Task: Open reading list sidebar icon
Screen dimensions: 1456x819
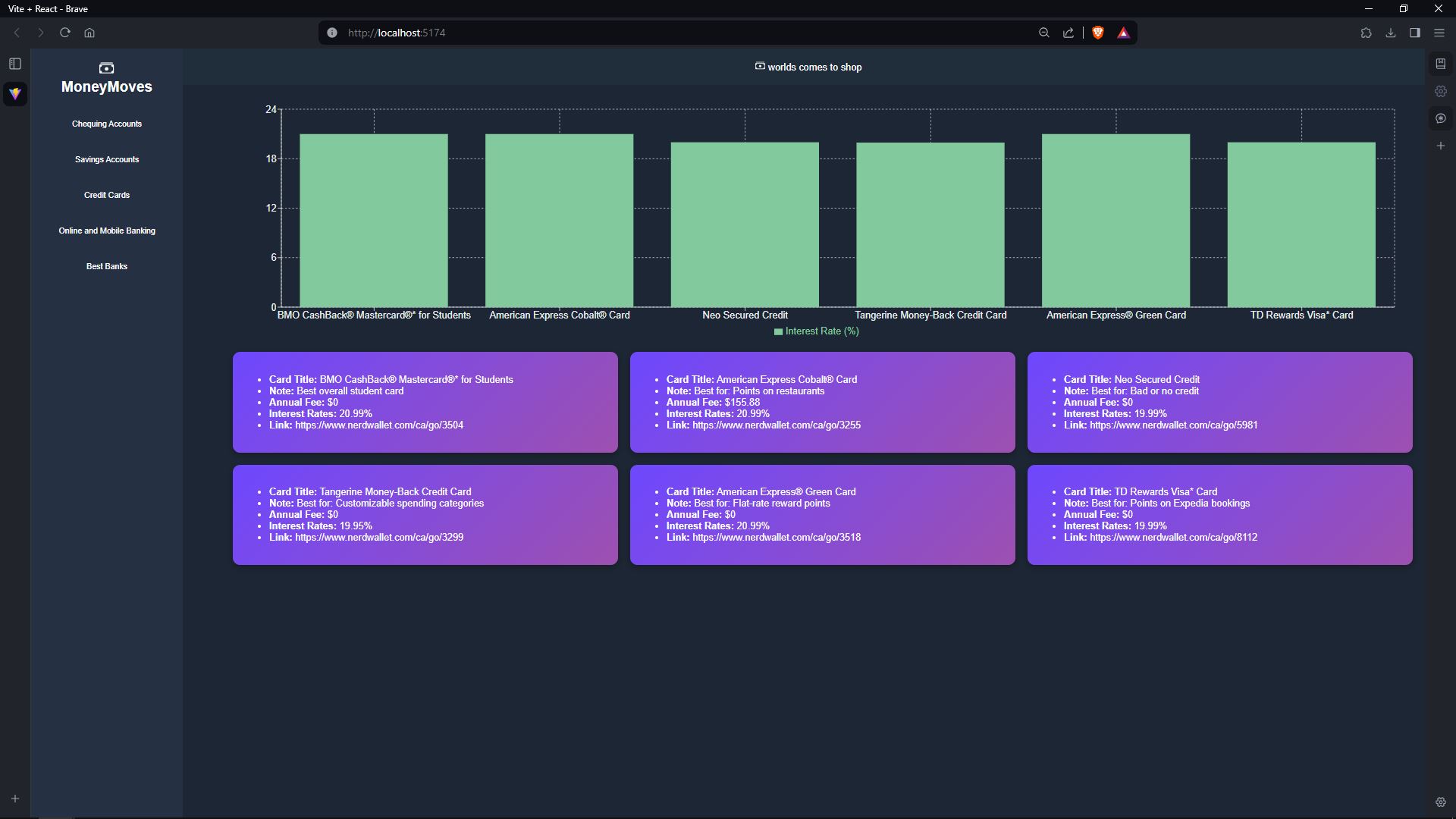Action: point(1440,64)
